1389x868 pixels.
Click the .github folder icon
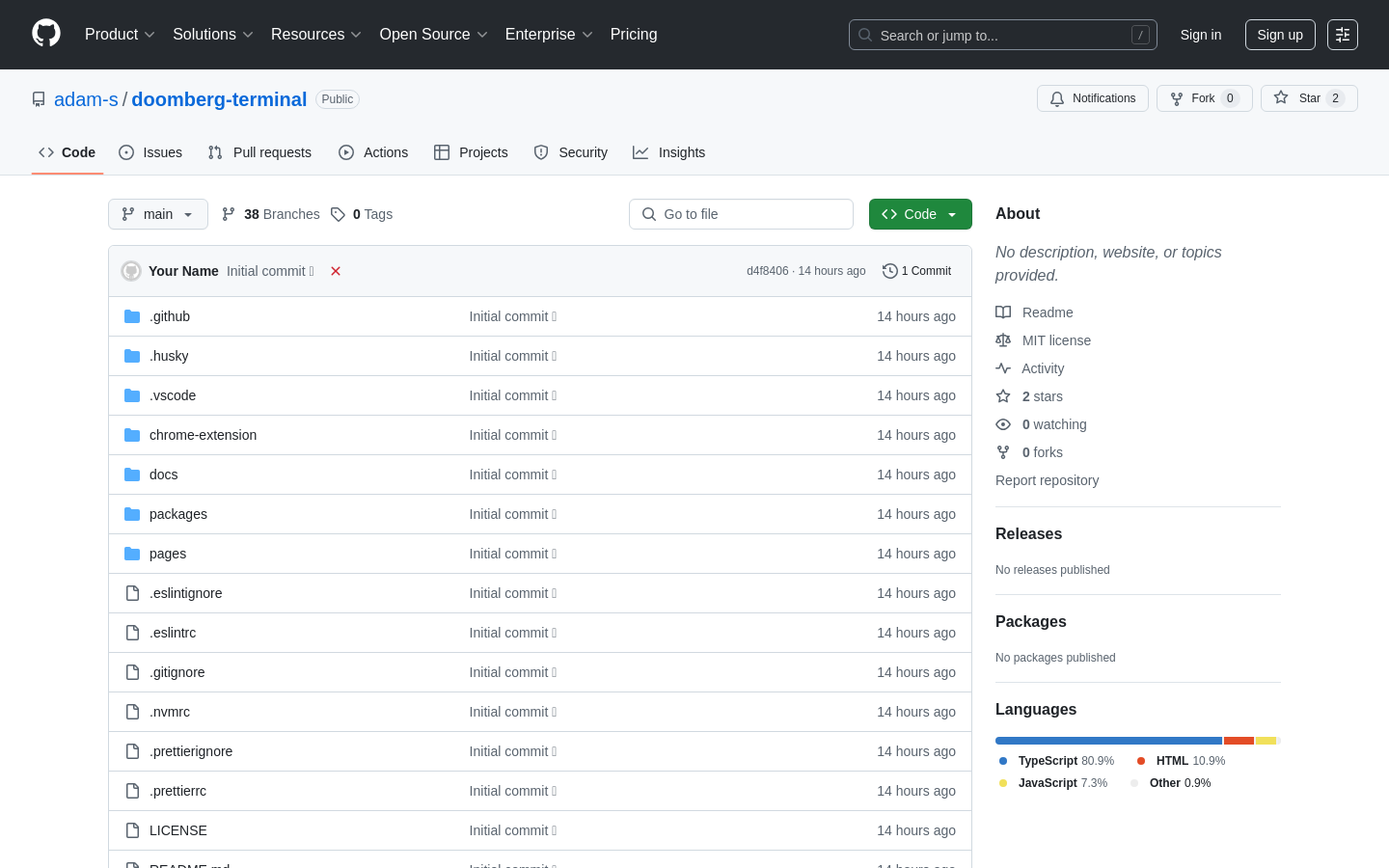click(132, 316)
